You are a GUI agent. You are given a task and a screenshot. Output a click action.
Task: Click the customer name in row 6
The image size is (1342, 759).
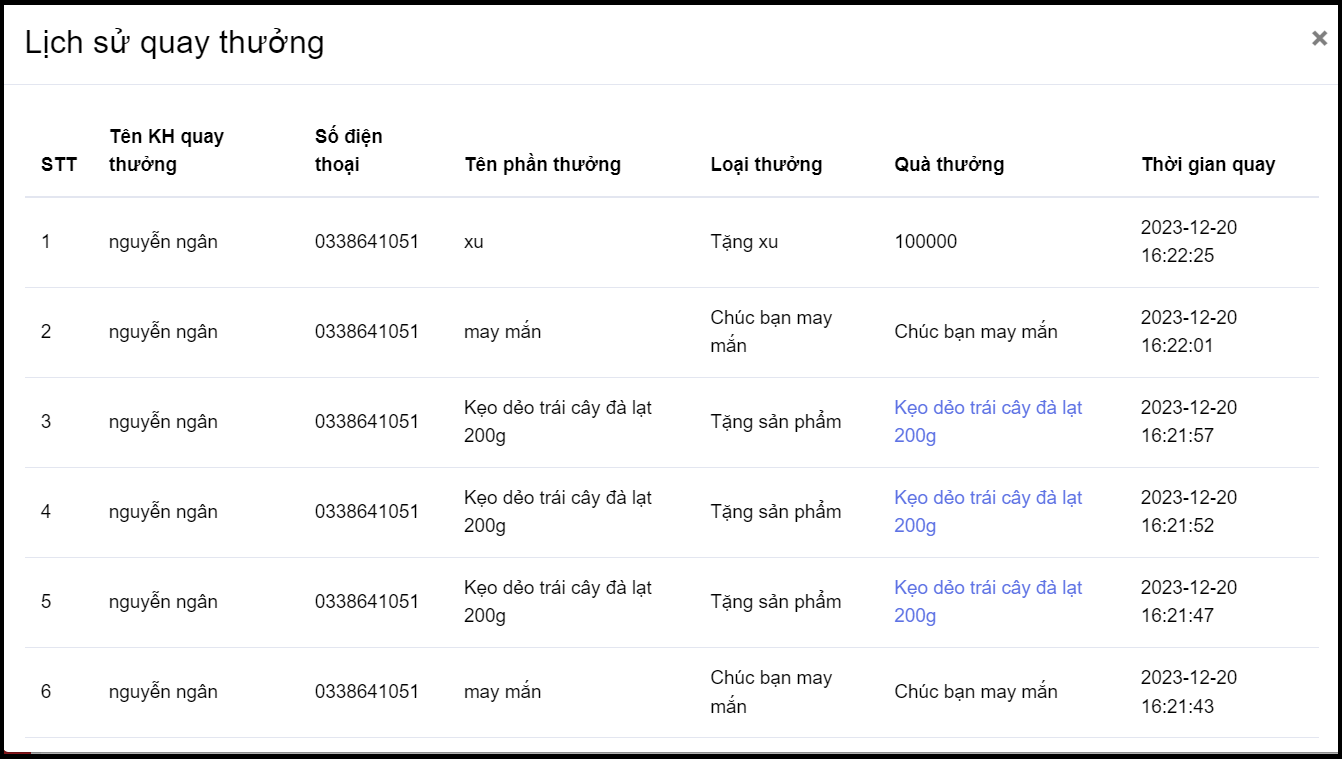tap(163, 692)
